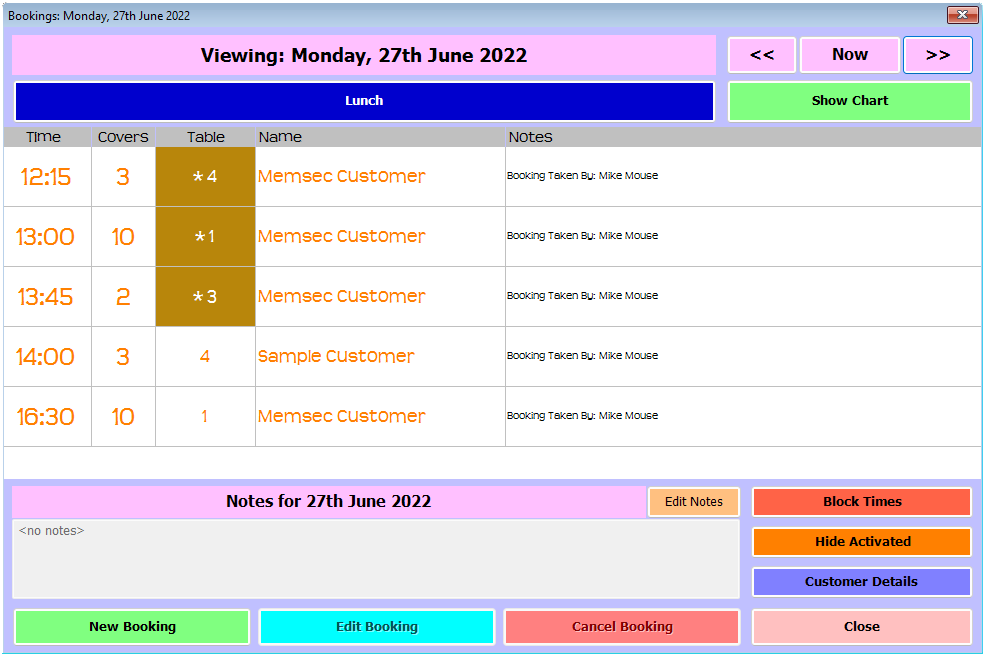Image resolution: width=986 pixels, height=656 pixels.
Task: Jump to today with Now button
Action: [849, 55]
